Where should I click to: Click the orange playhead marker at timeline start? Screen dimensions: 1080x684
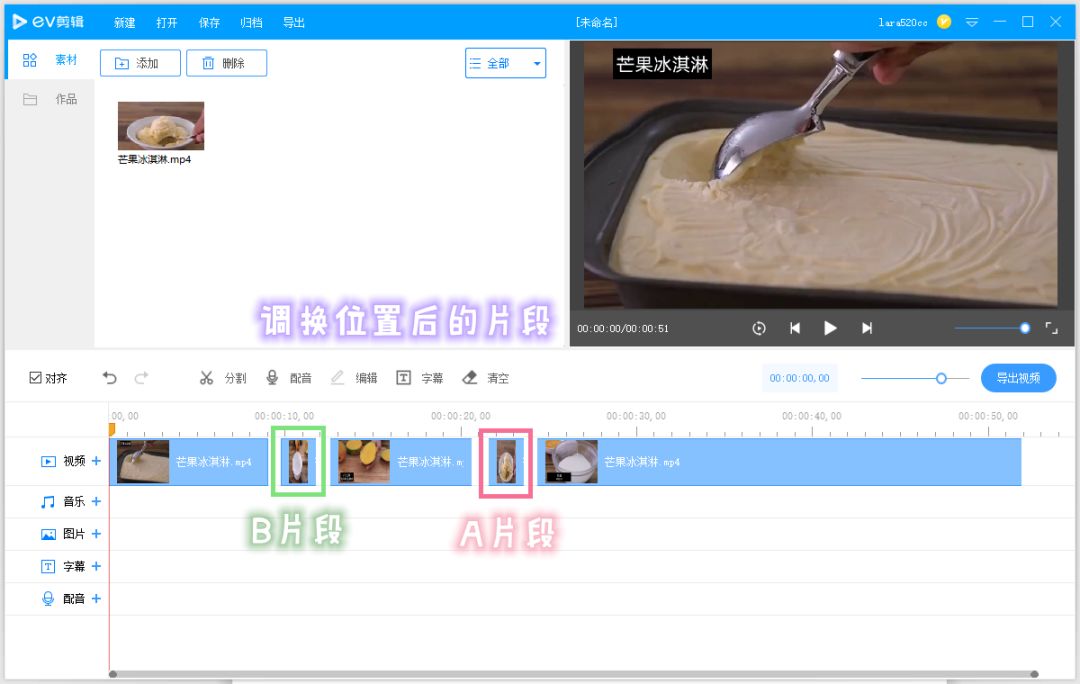tap(112, 429)
